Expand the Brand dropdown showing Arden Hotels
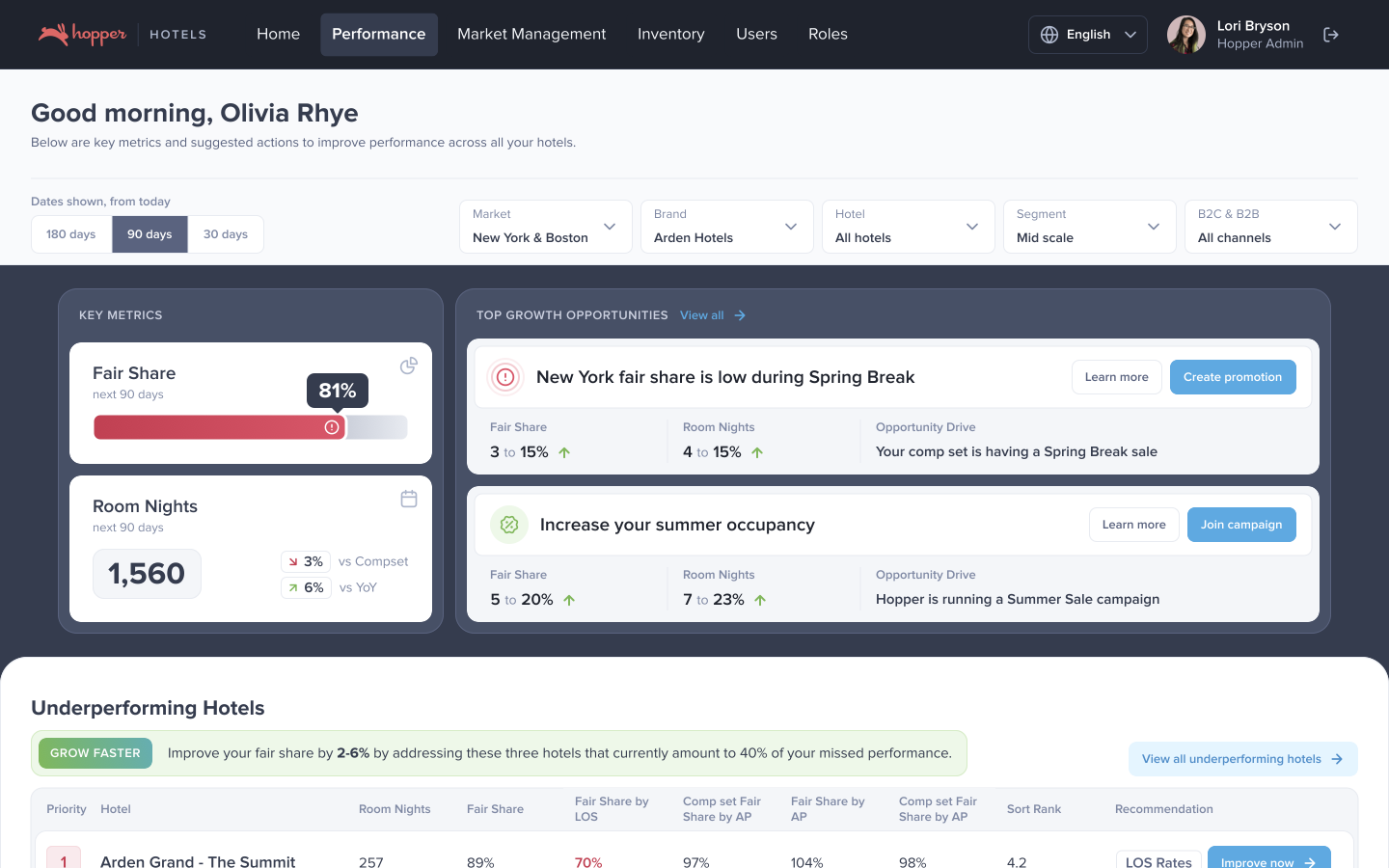This screenshot has width=1389, height=868. click(x=726, y=227)
